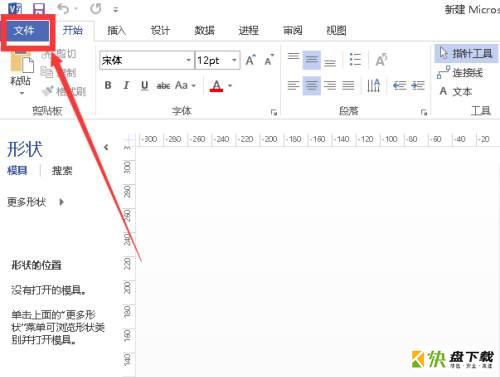The width and height of the screenshot is (500, 377).
Task: Click the text direction icon
Action: (x=373, y=86)
